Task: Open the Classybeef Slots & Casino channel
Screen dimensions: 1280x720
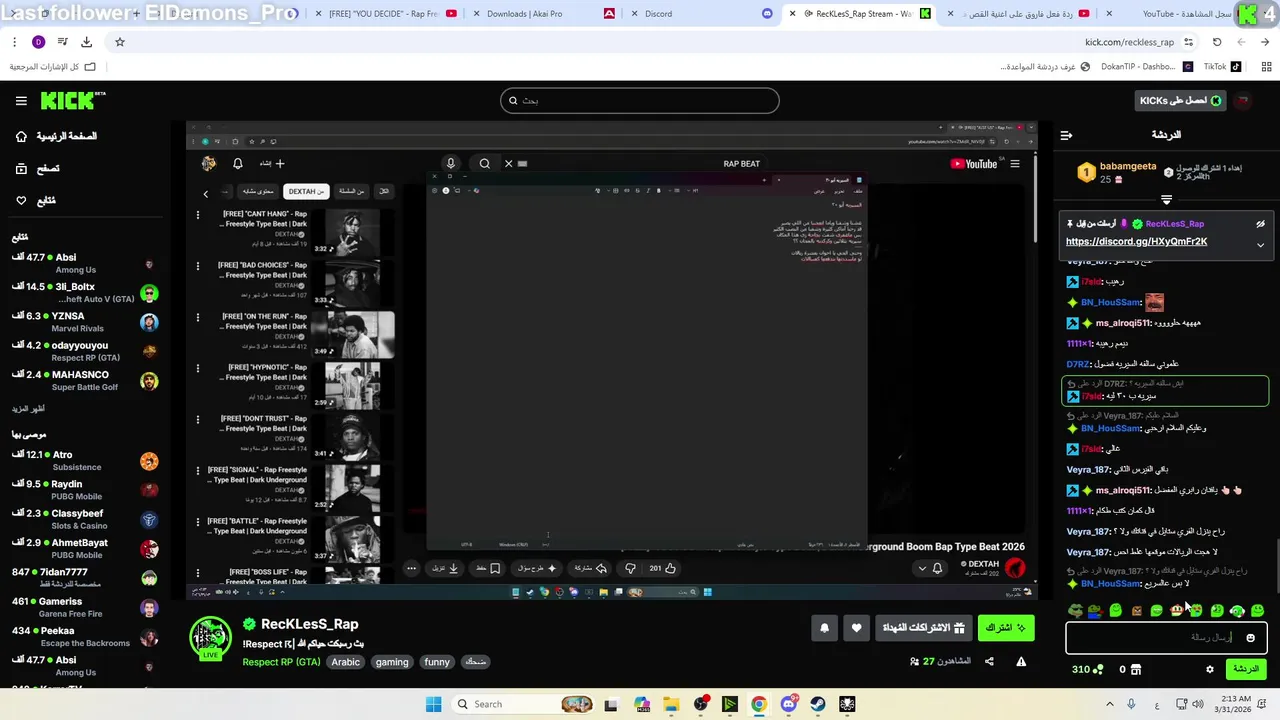Action: pyautogui.click(x=85, y=519)
